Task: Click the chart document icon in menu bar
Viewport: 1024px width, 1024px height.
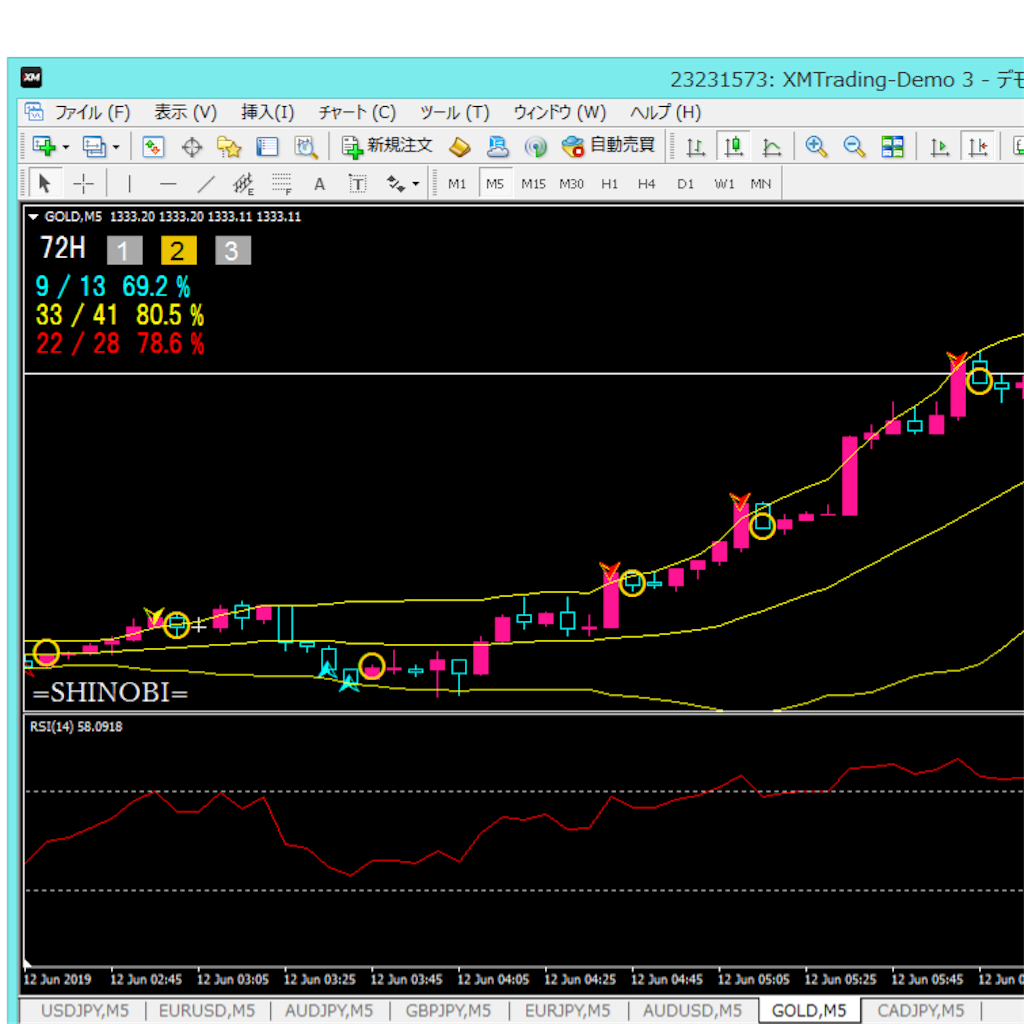Action: click(34, 112)
